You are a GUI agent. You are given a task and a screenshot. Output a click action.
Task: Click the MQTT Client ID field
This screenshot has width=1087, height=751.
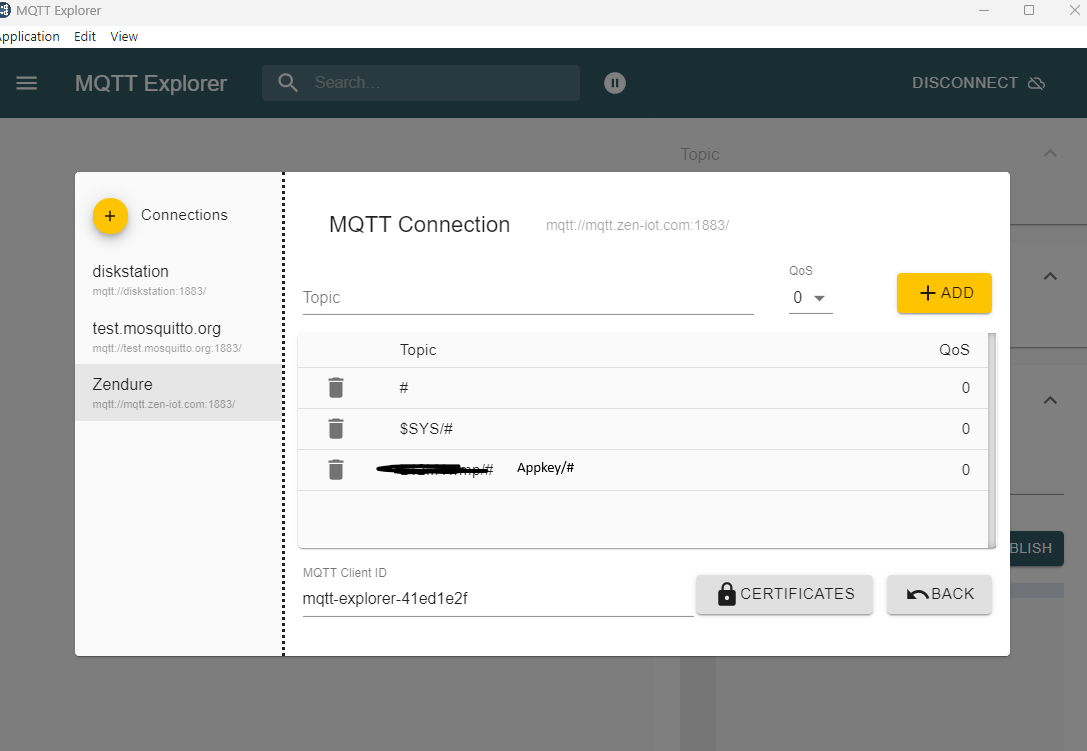[497, 600]
